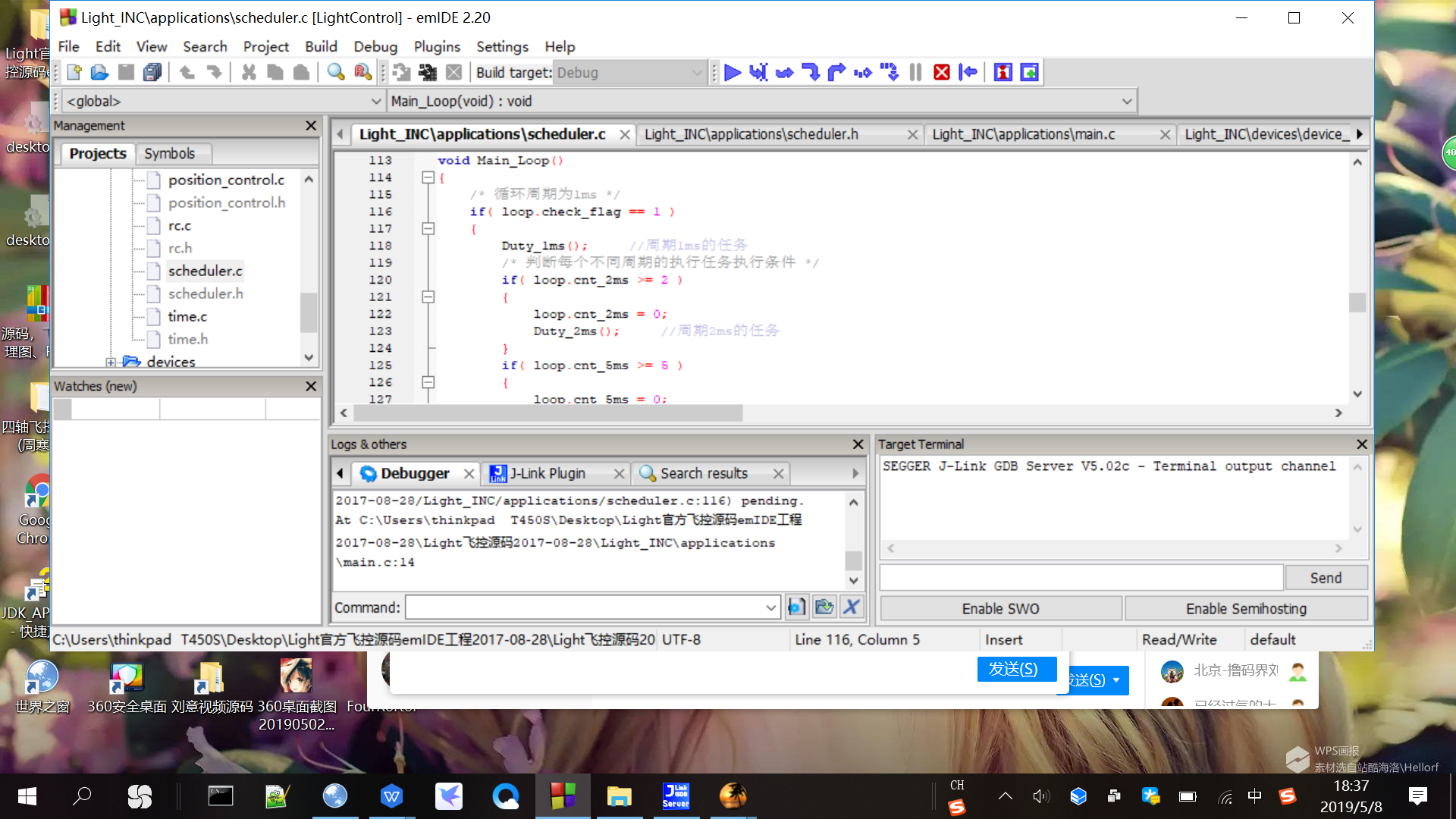Open the Debug menu
The height and width of the screenshot is (819, 1456).
375,46
